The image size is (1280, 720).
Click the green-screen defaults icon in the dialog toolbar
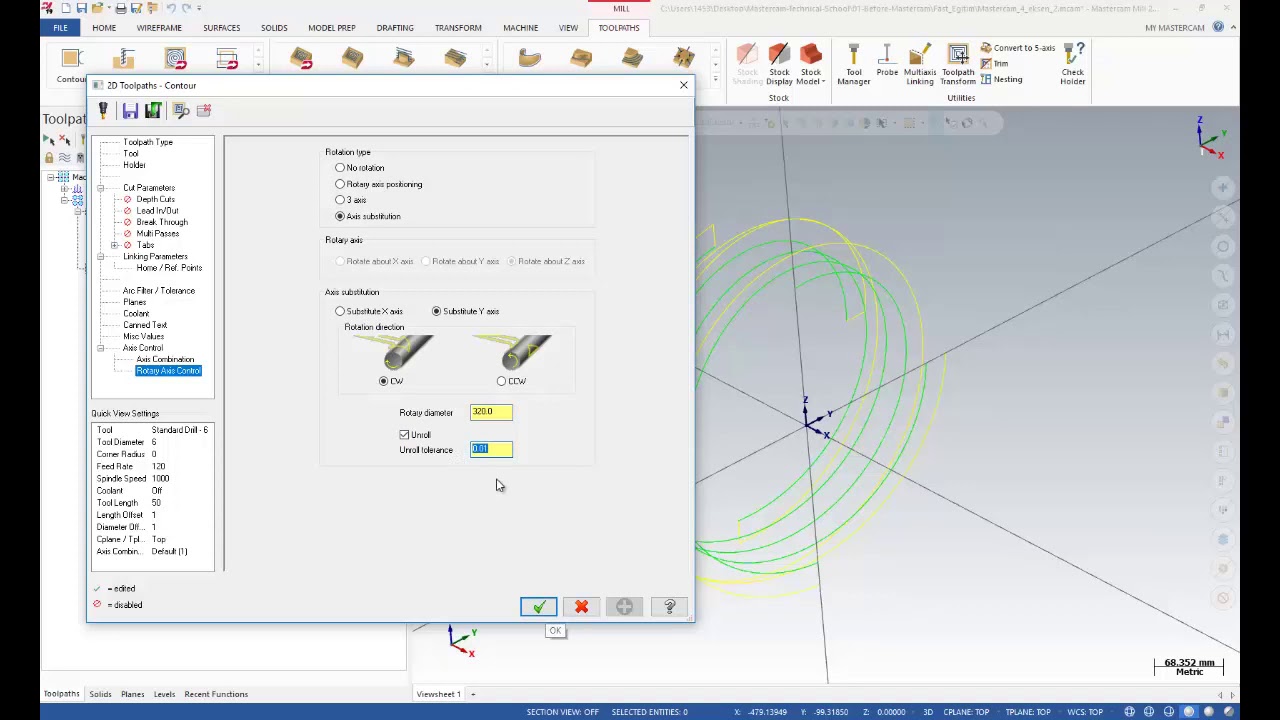(x=153, y=111)
